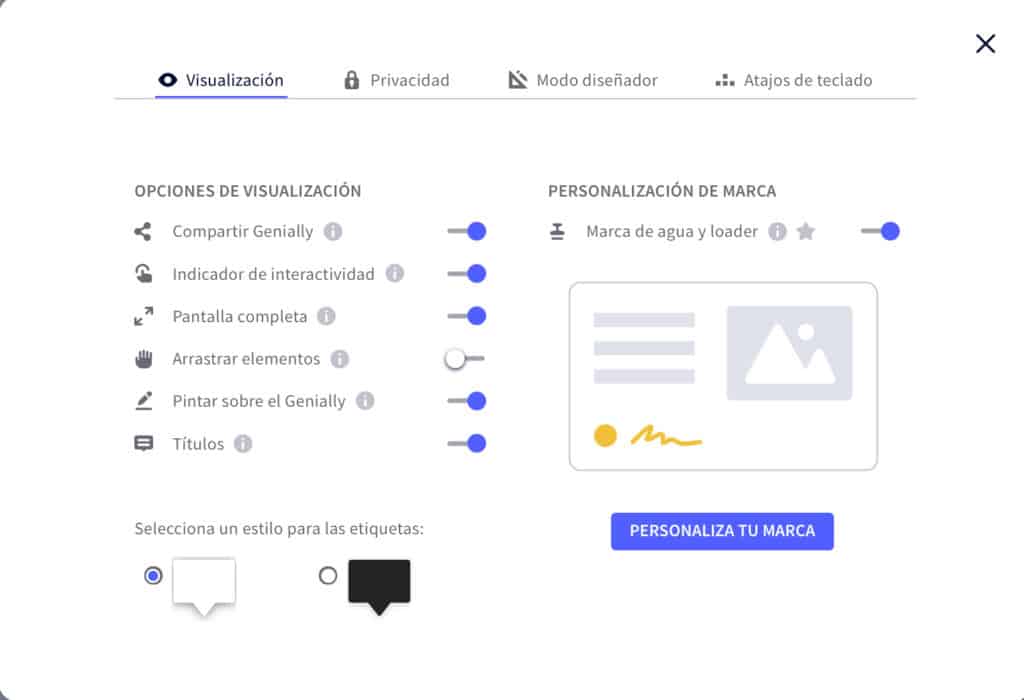Viewport: 1024px width, 700px height.
Task: Click the Arrastrar elementos label
Action: (246, 358)
